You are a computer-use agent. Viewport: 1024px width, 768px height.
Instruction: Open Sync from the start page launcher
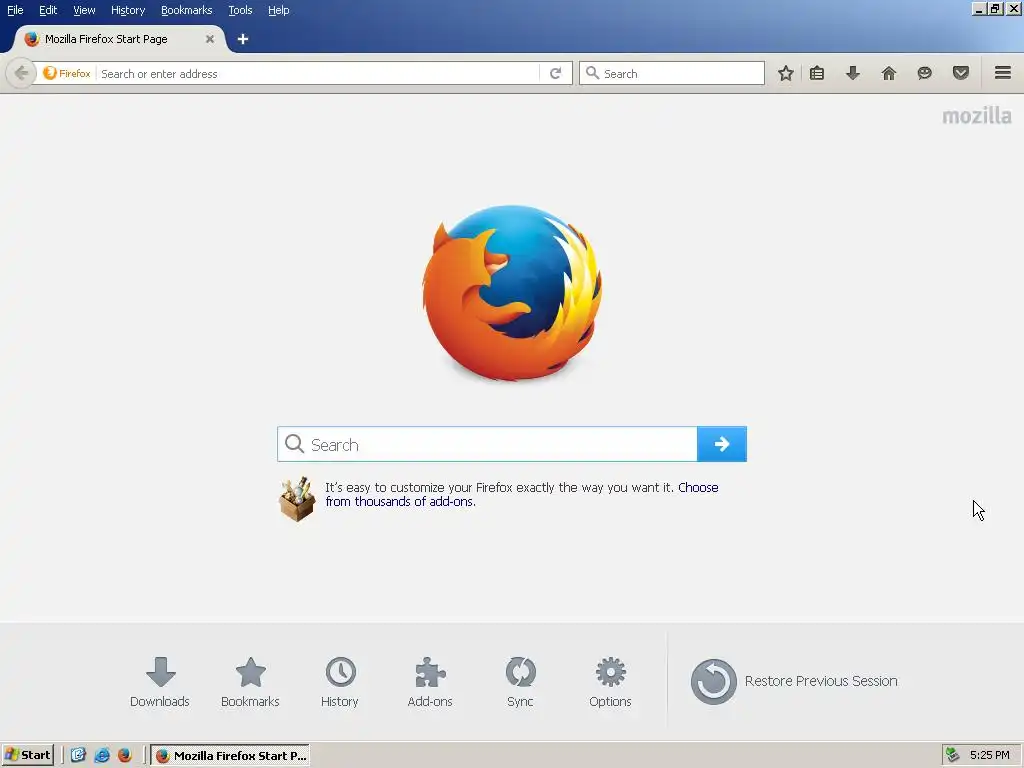tap(520, 682)
